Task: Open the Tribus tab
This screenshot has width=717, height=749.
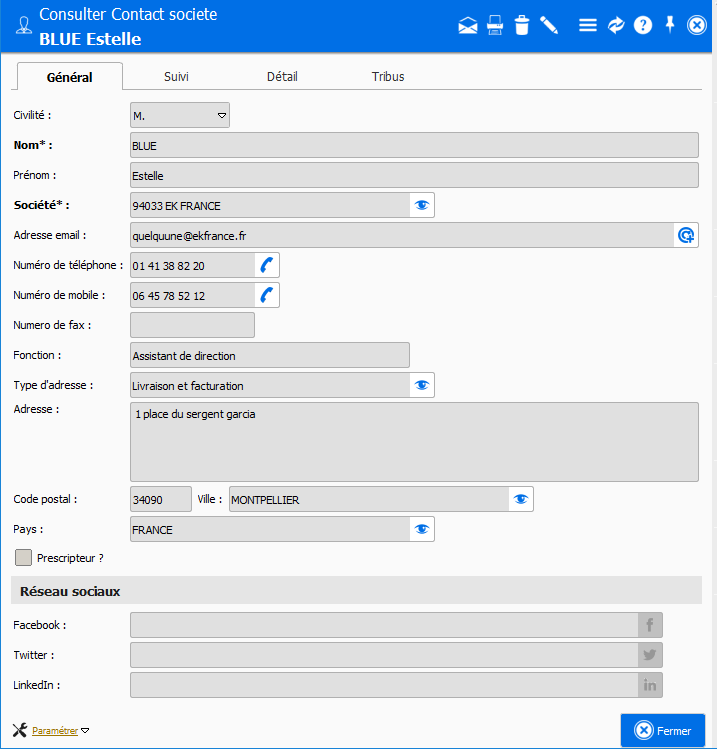Action: click(x=388, y=77)
